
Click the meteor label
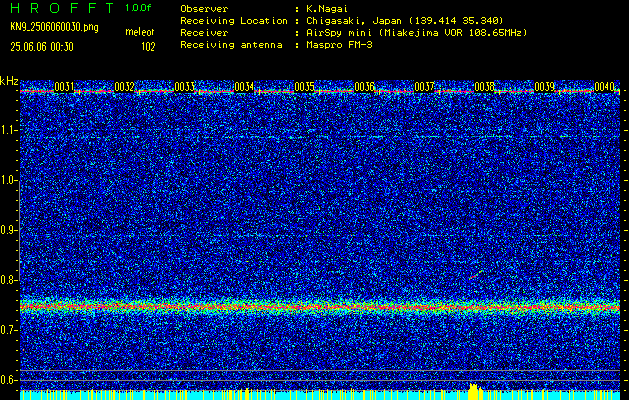point(140,32)
